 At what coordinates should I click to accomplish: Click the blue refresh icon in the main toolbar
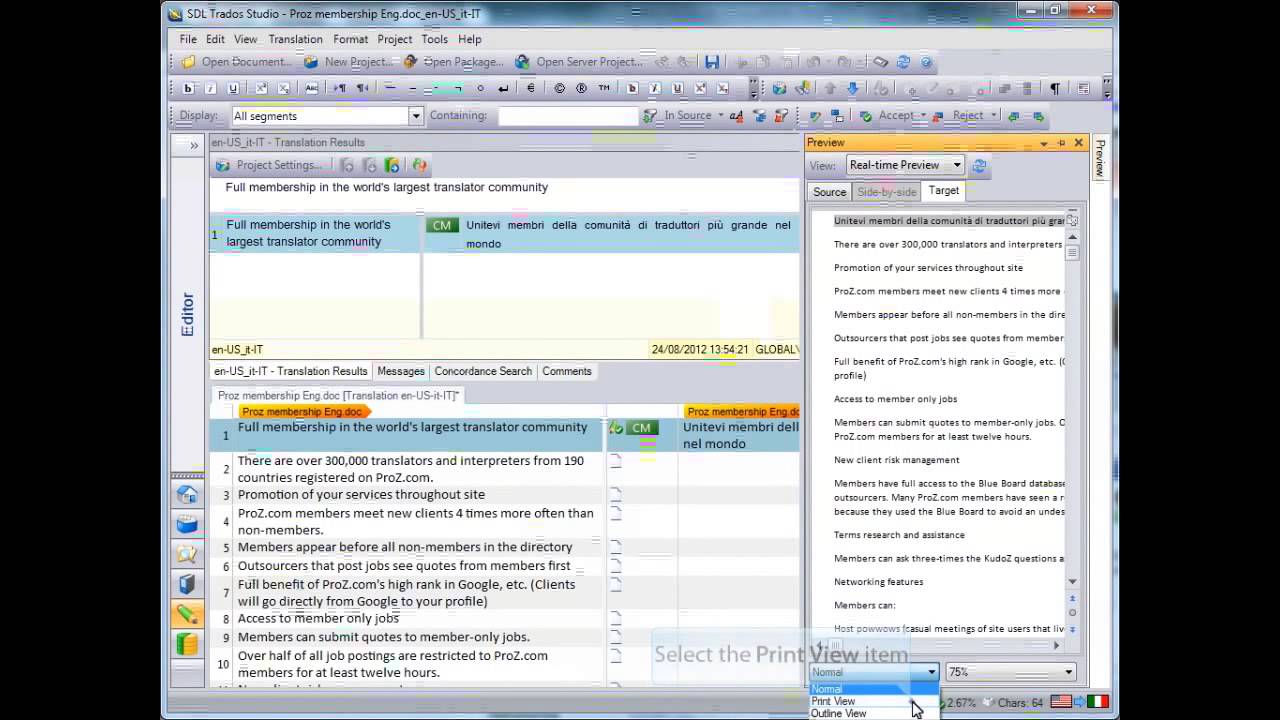tap(903, 62)
